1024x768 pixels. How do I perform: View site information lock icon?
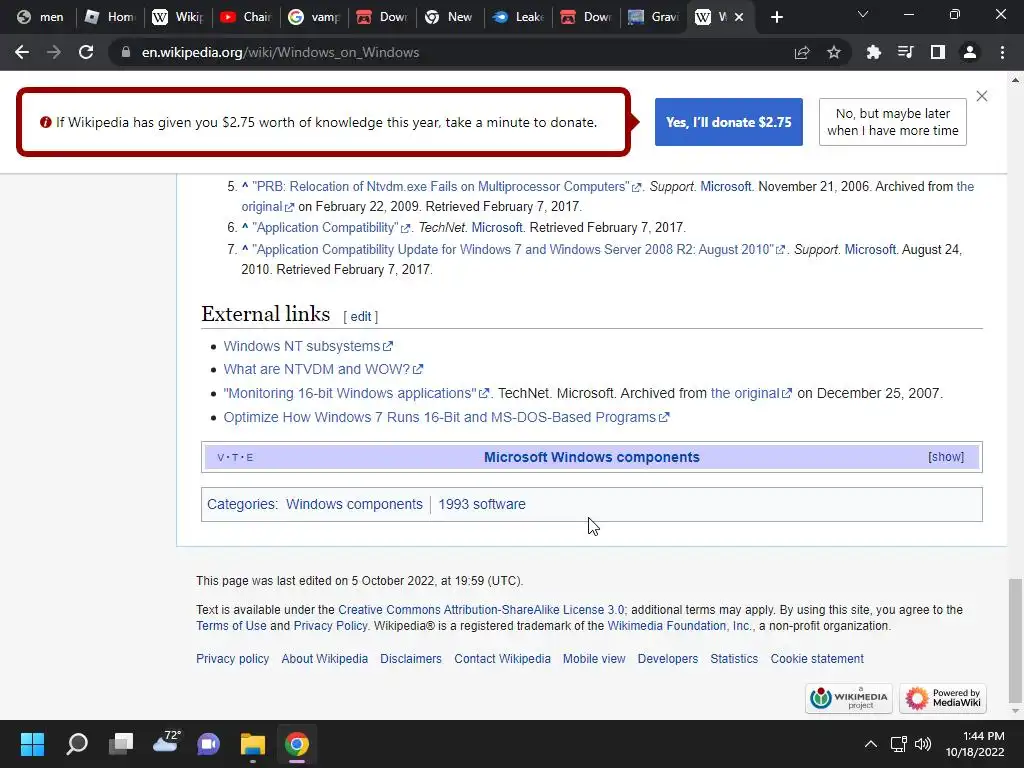[126, 52]
